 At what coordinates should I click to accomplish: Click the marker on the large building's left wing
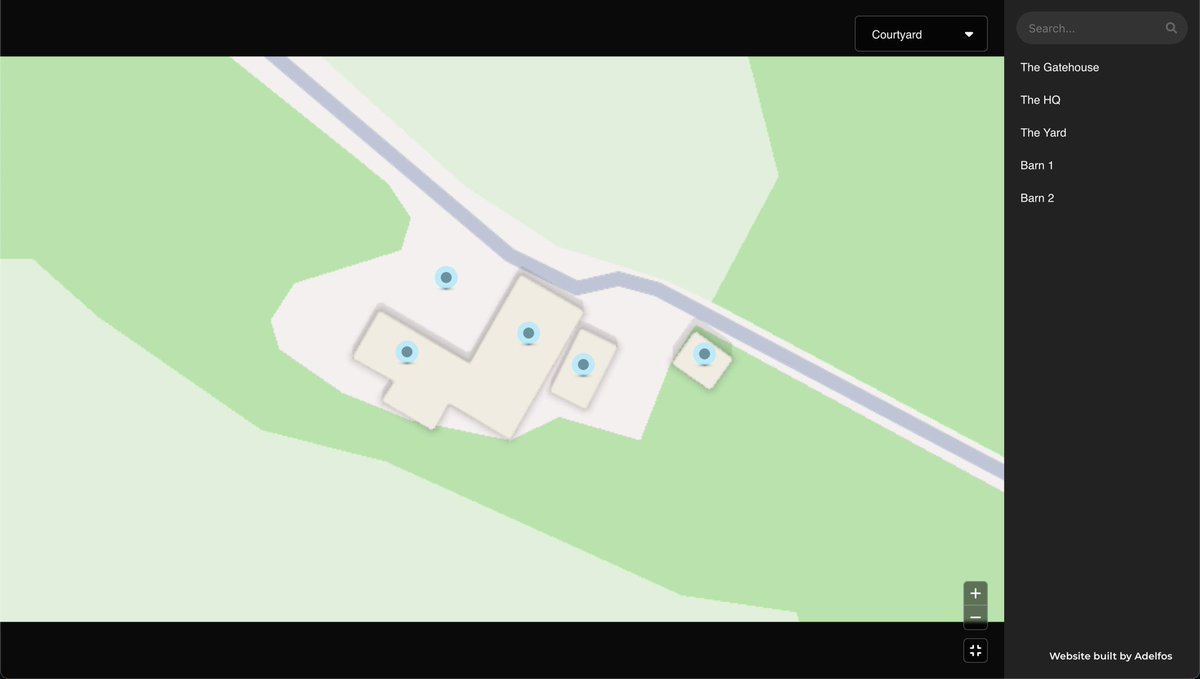(406, 352)
